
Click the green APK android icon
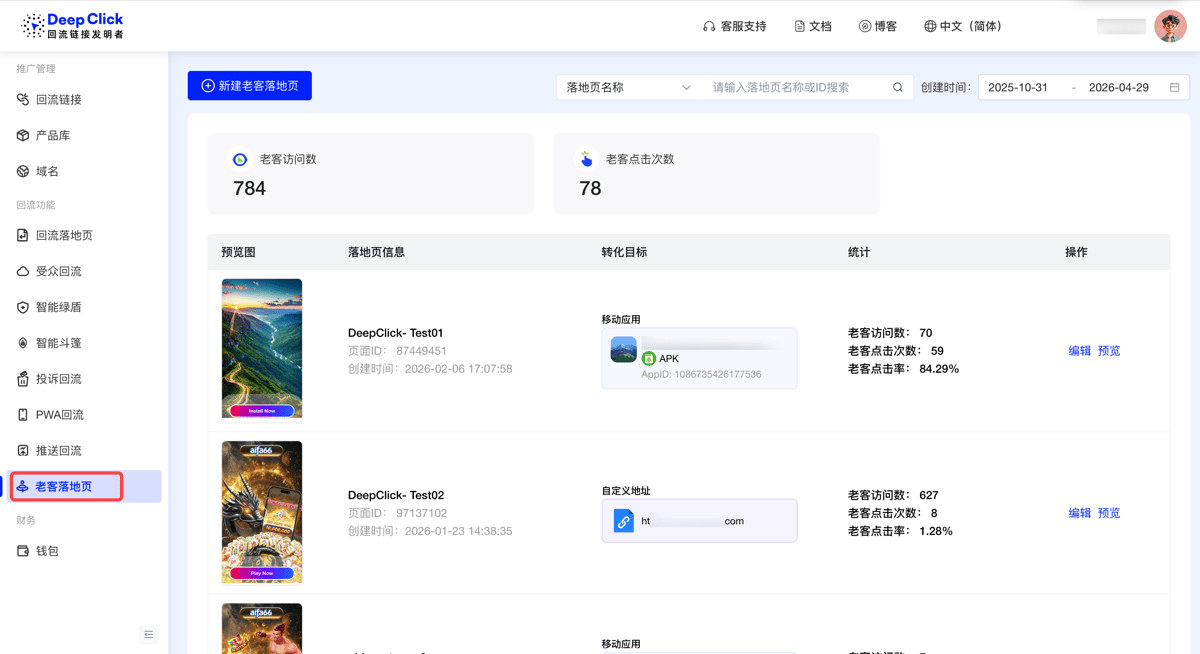[649, 358]
